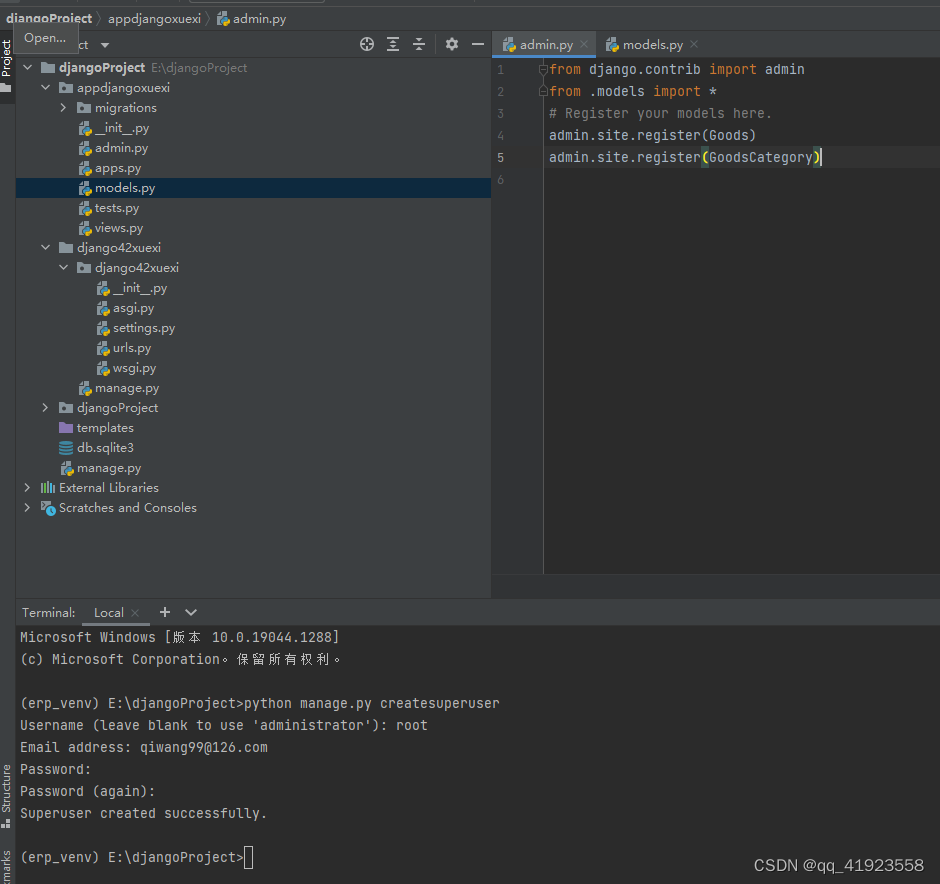The width and height of the screenshot is (940, 884).
Task: Toggle the Project side panel tab
Action: pos(7,55)
